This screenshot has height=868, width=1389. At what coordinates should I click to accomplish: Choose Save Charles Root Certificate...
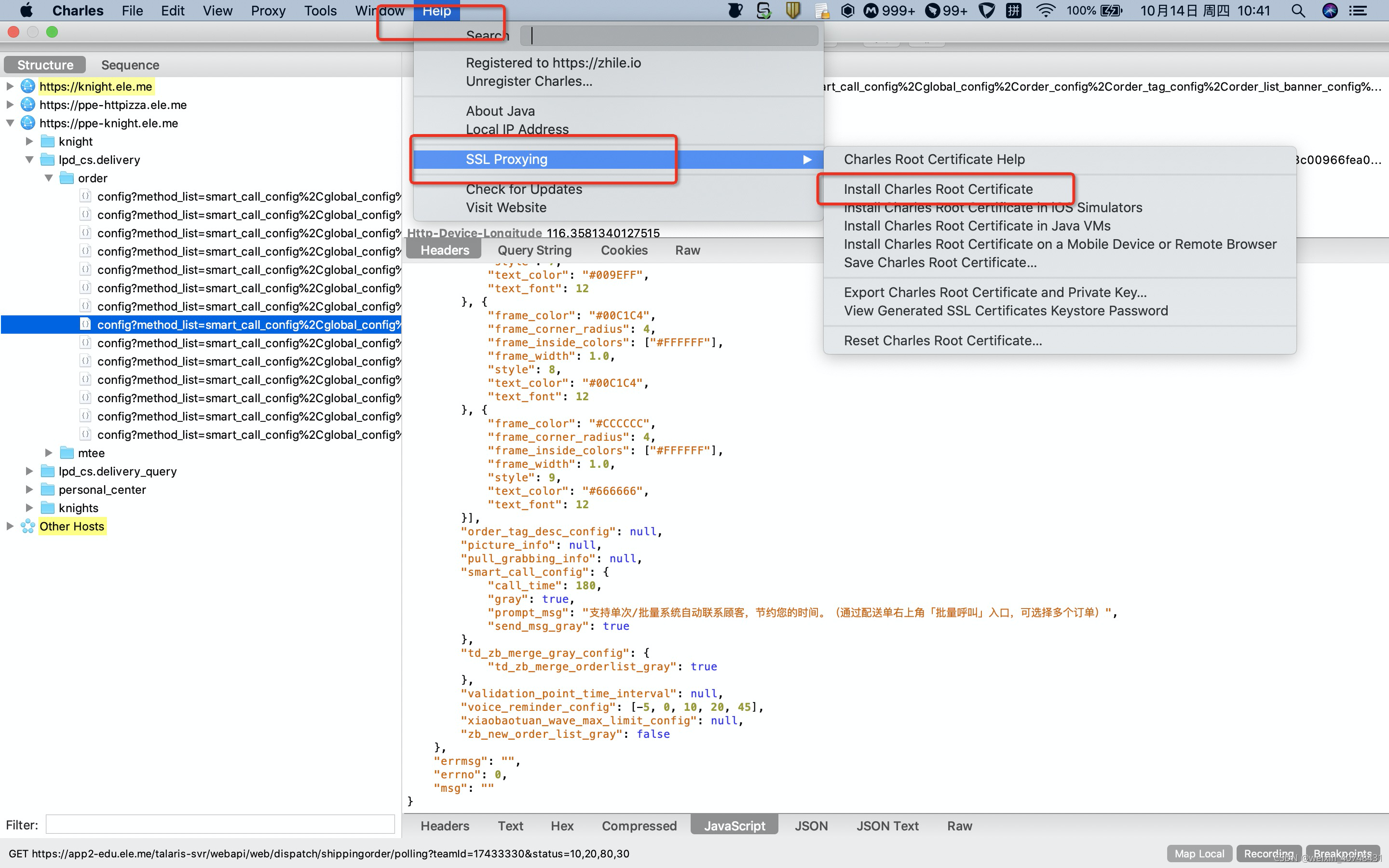[940, 262]
